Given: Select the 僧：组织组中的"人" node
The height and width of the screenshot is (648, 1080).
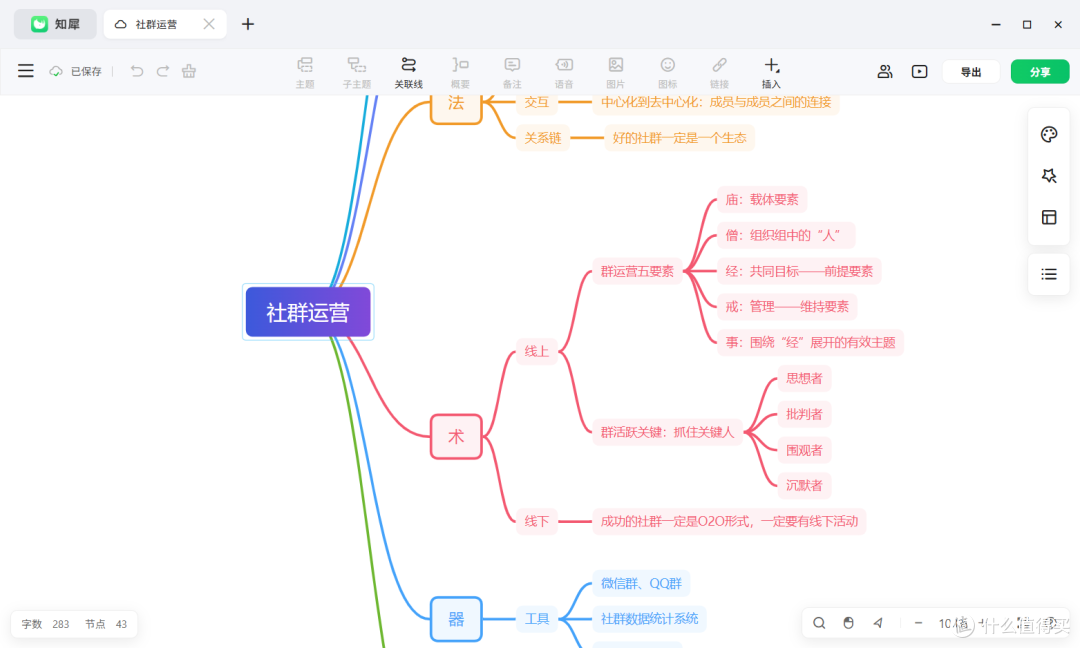Looking at the screenshot, I should tap(786, 236).
